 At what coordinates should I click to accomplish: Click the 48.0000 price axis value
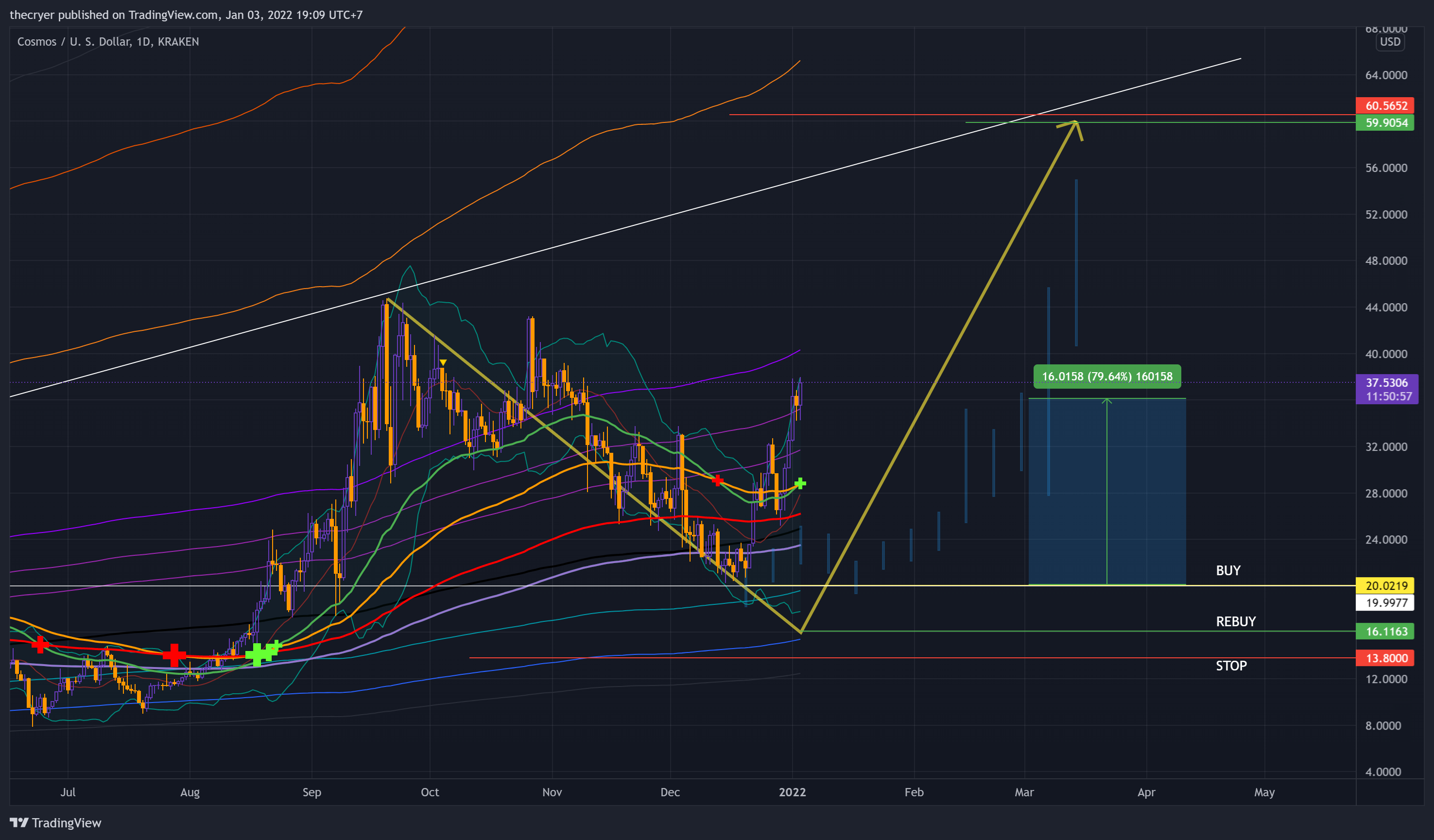[x=1385, y=261]
